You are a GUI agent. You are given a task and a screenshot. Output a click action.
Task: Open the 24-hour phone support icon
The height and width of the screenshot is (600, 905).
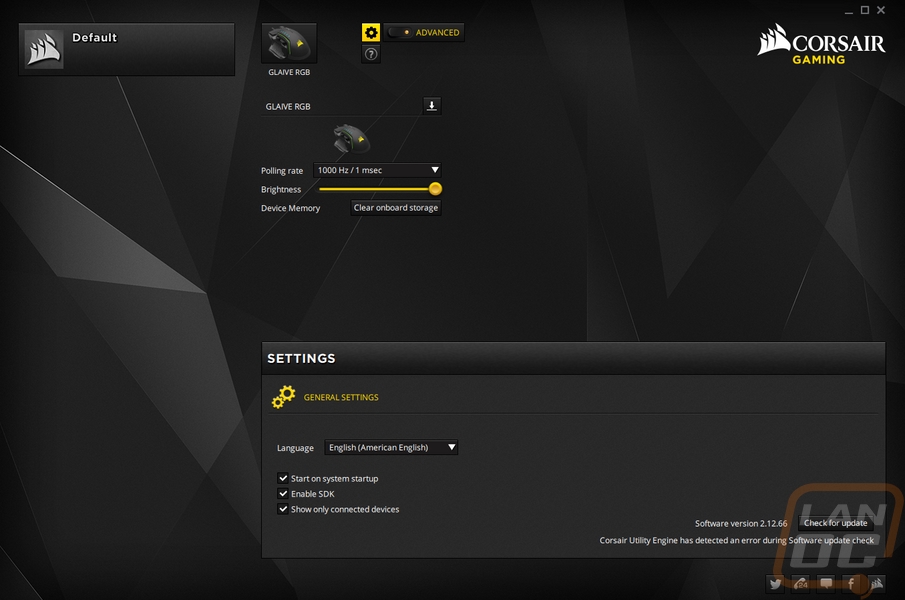coord(801,583)
